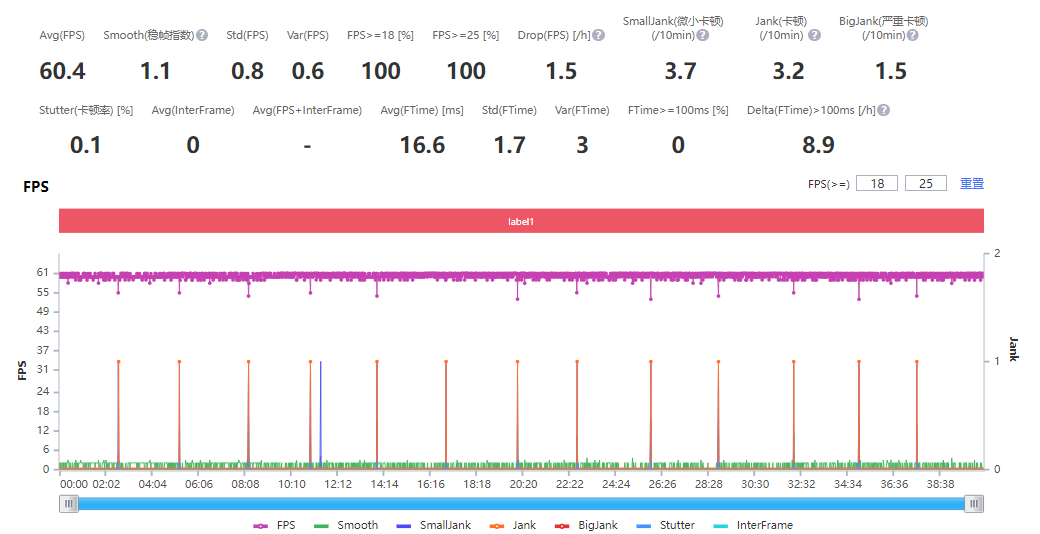Click the right handle of time range slider
Viewport: 1040px width, 534px height.
974,504
